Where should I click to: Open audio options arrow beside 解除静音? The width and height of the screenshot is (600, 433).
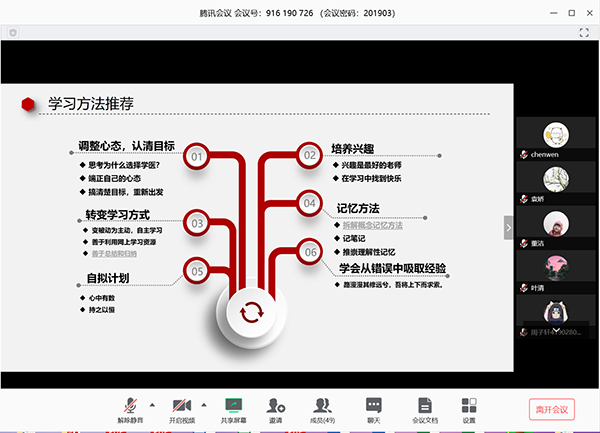coord(152,405)
